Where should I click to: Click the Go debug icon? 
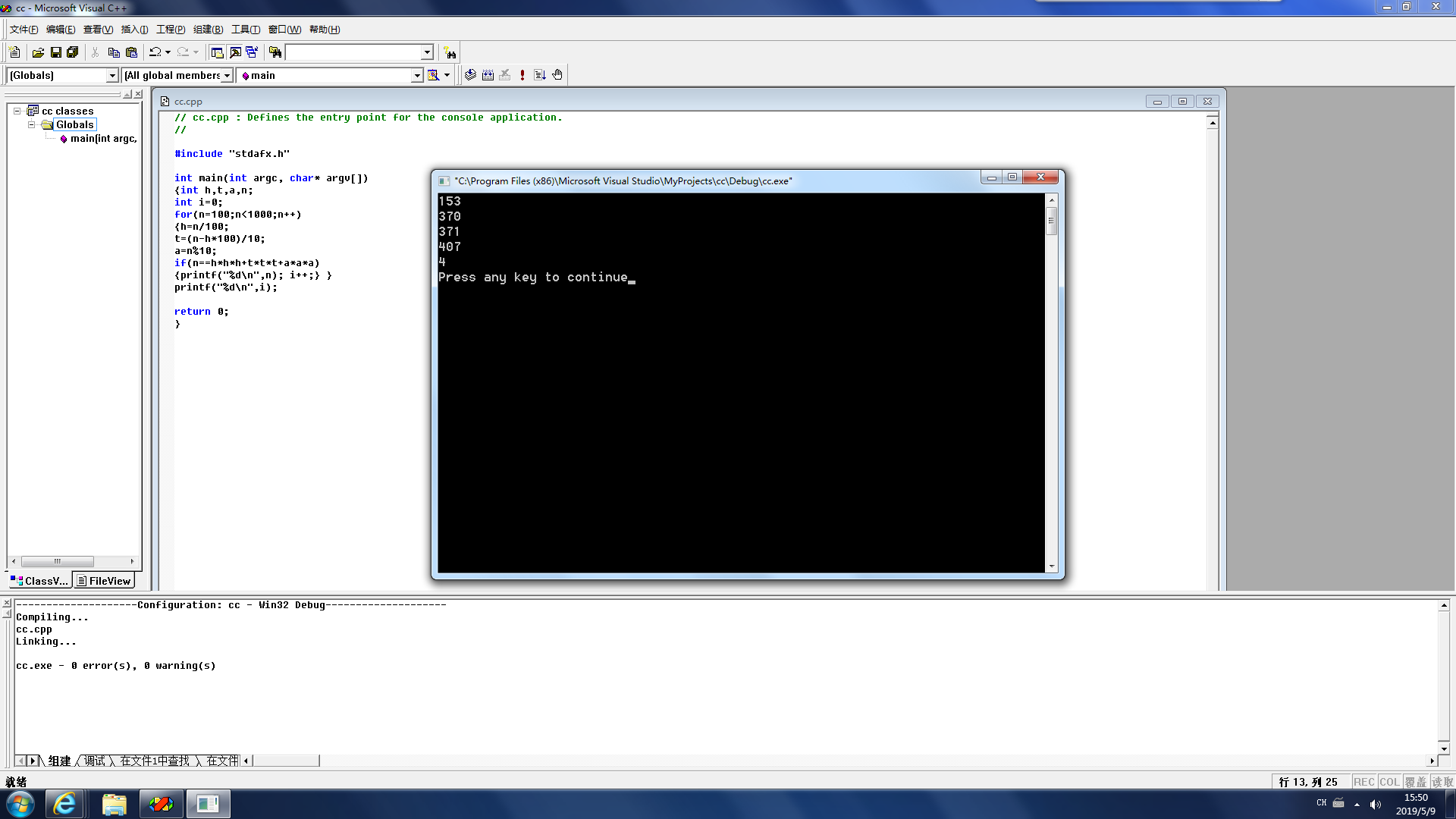pyautogui.click(x=540, y=75)
